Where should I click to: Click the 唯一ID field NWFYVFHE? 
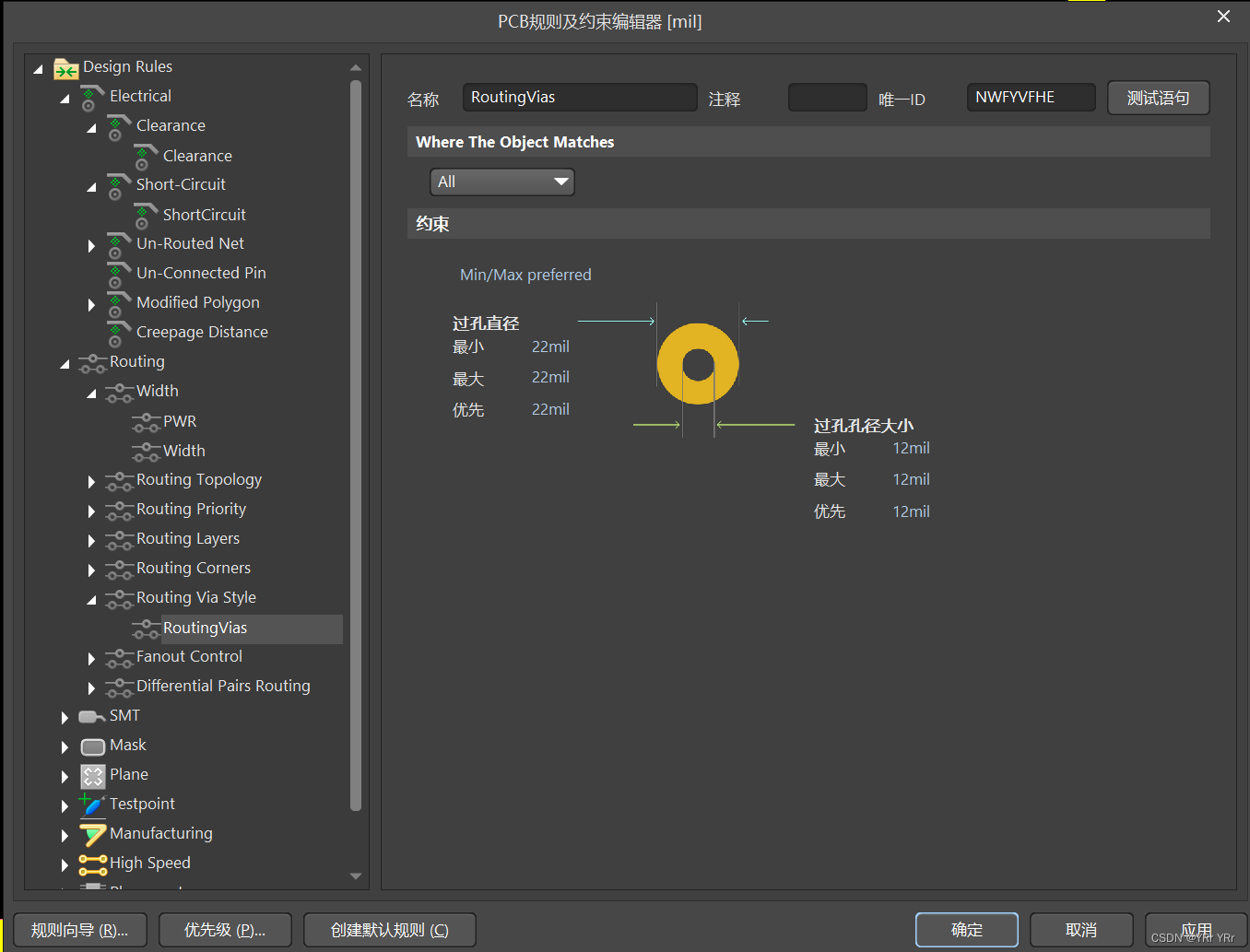(1032, 98)
